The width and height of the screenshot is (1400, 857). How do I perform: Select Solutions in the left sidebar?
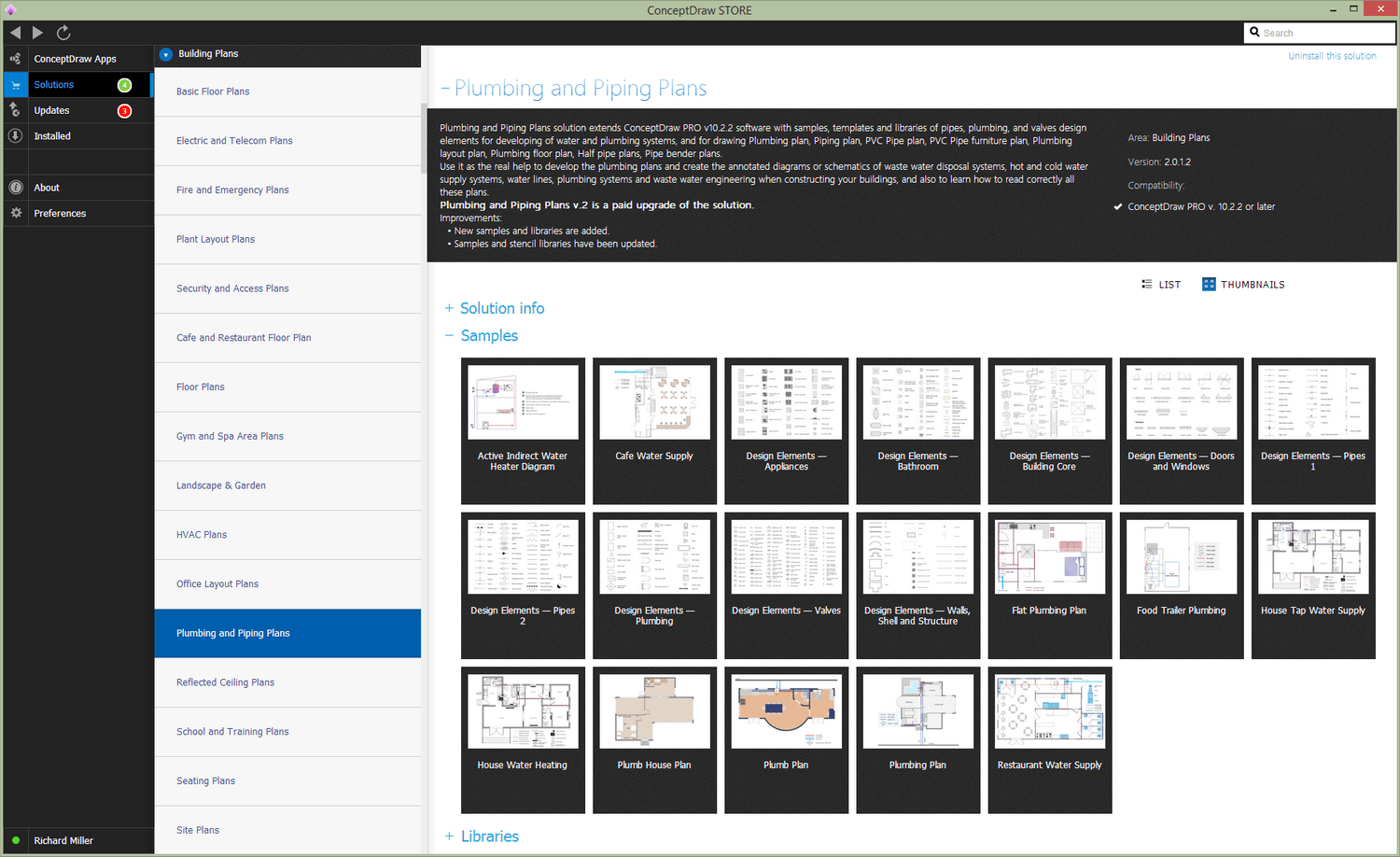54,85
